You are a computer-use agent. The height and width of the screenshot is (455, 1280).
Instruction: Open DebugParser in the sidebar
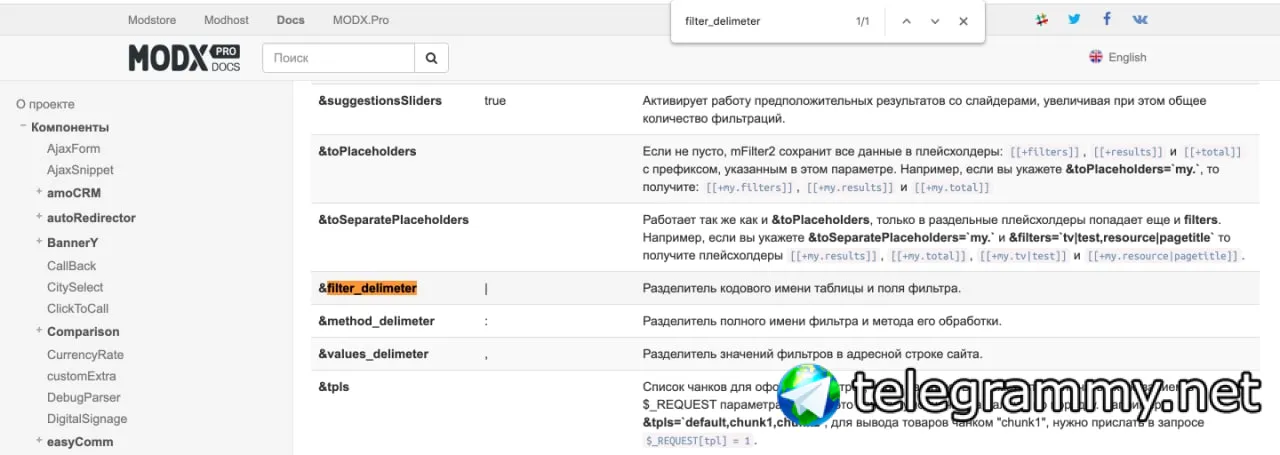click(84, 398)
